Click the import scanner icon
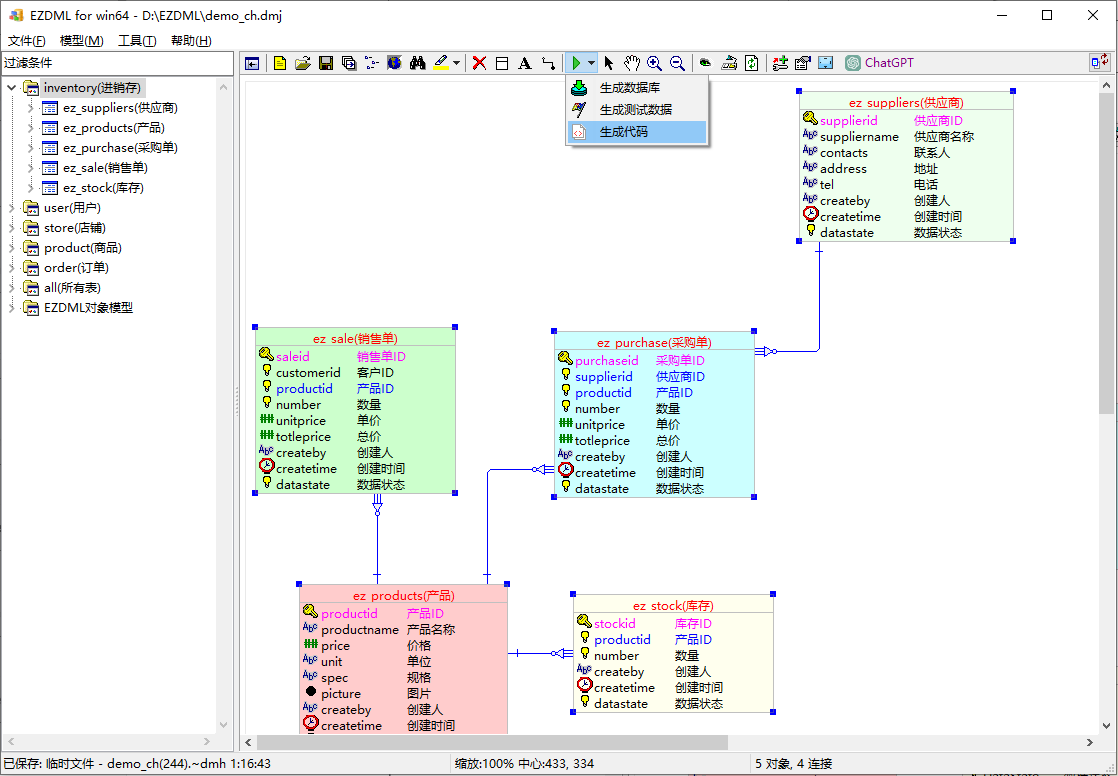The height and width of the screenshot is (776, 1118). [x=729, y=63]
